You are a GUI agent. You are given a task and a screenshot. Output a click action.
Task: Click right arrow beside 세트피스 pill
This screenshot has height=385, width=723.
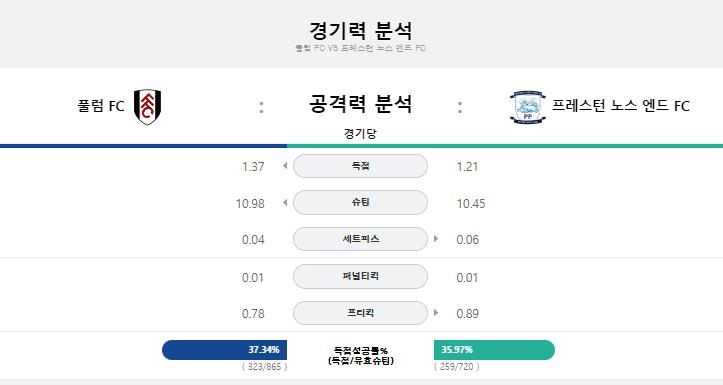(x=436, y=239)
